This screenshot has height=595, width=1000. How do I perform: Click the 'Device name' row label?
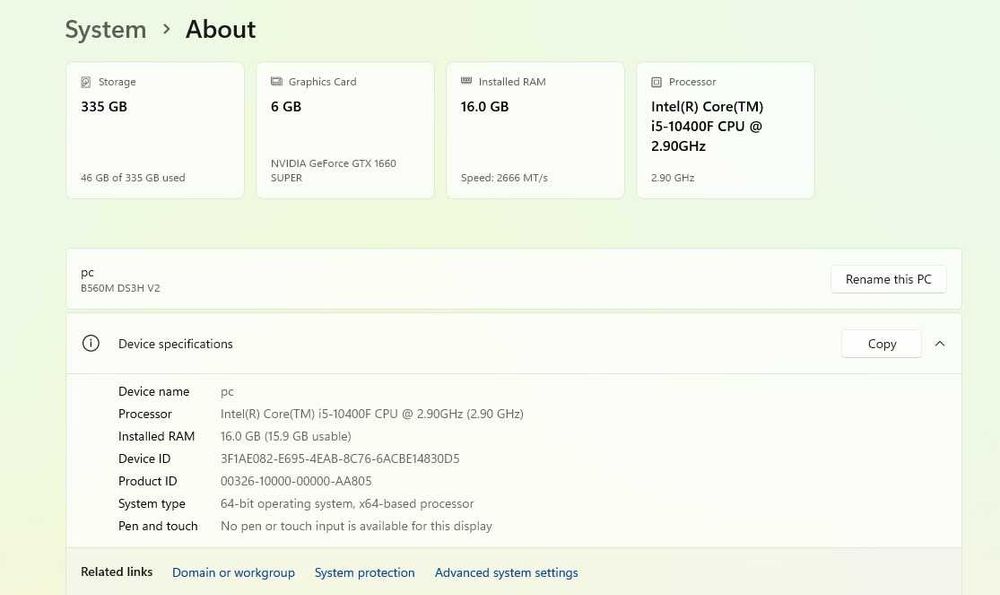click(154, 392)
